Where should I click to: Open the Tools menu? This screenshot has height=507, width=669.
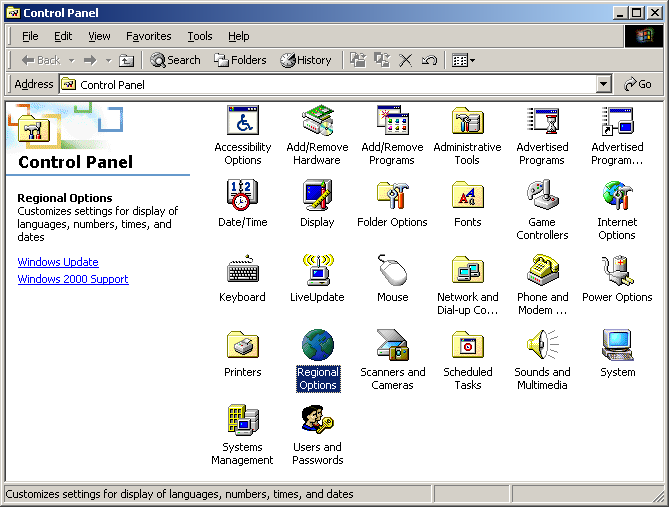pos(200,36)
